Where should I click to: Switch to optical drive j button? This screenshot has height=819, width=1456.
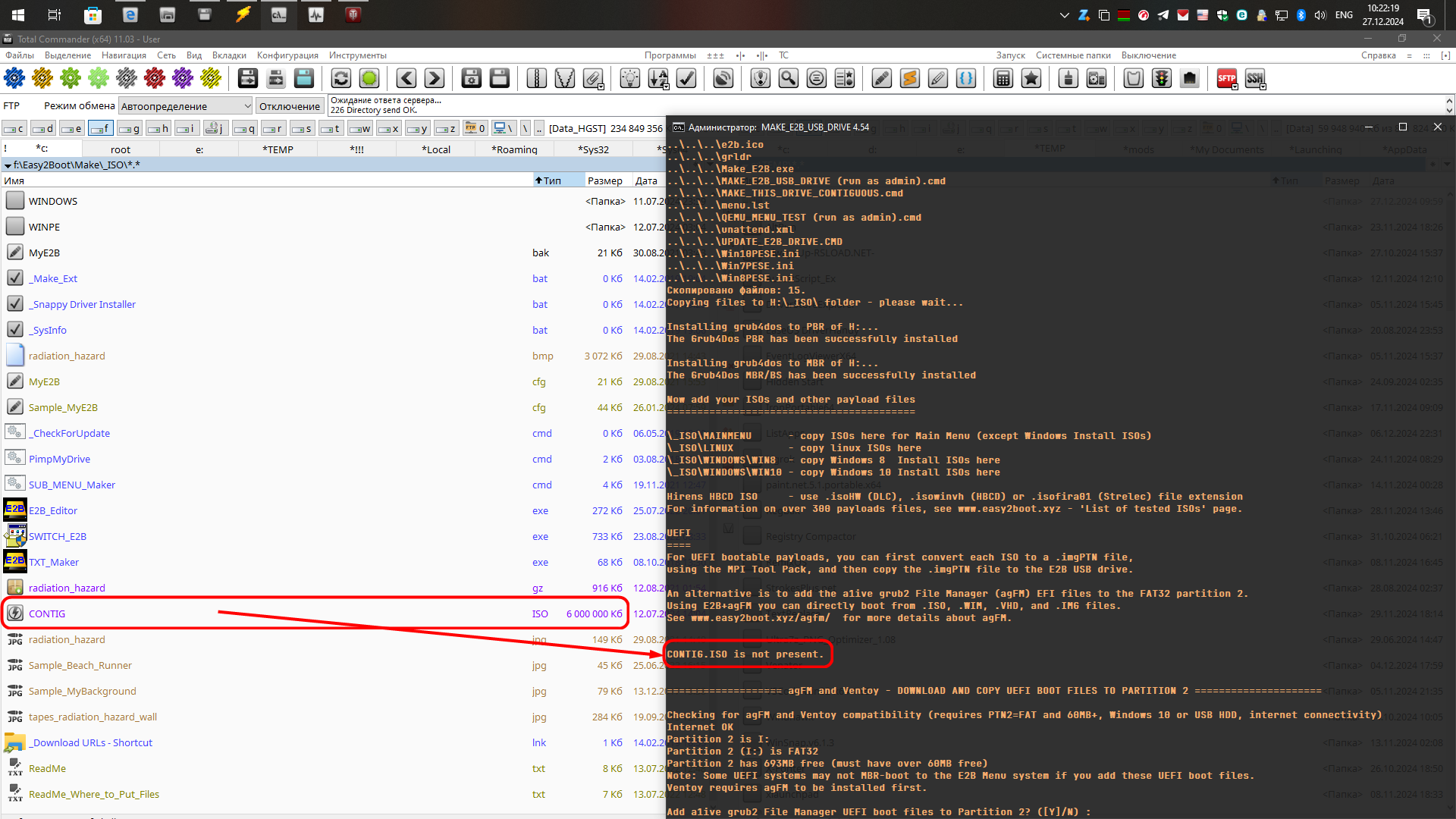(x=215, y=128)
